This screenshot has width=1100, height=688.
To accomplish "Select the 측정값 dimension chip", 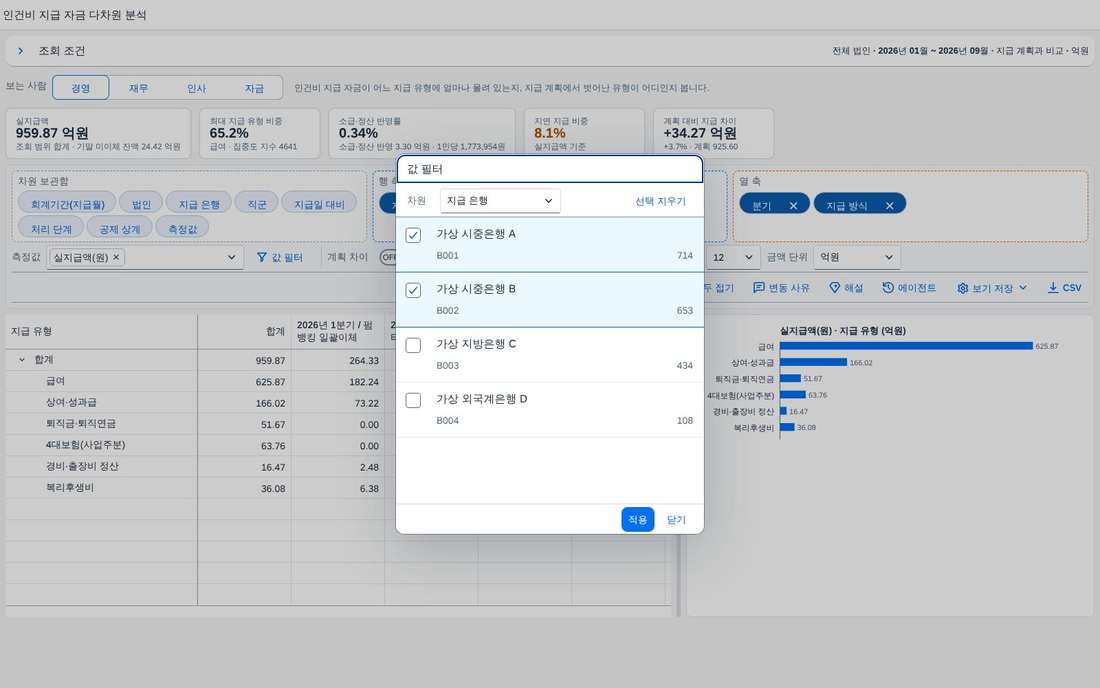I will (182, 229).
